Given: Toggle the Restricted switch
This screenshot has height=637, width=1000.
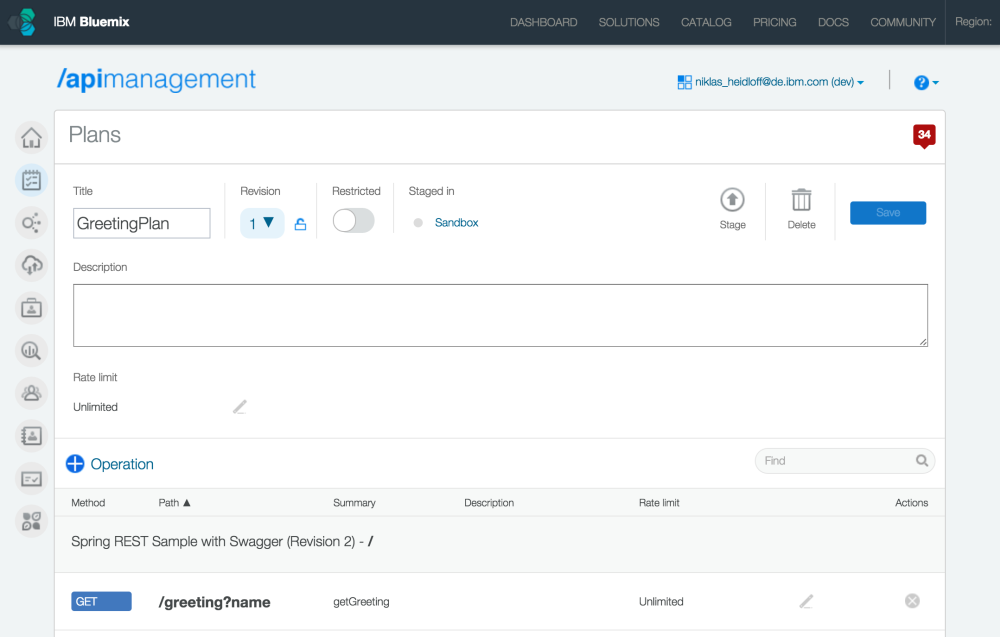Looking at the screenshot, I should pos(353,221).
